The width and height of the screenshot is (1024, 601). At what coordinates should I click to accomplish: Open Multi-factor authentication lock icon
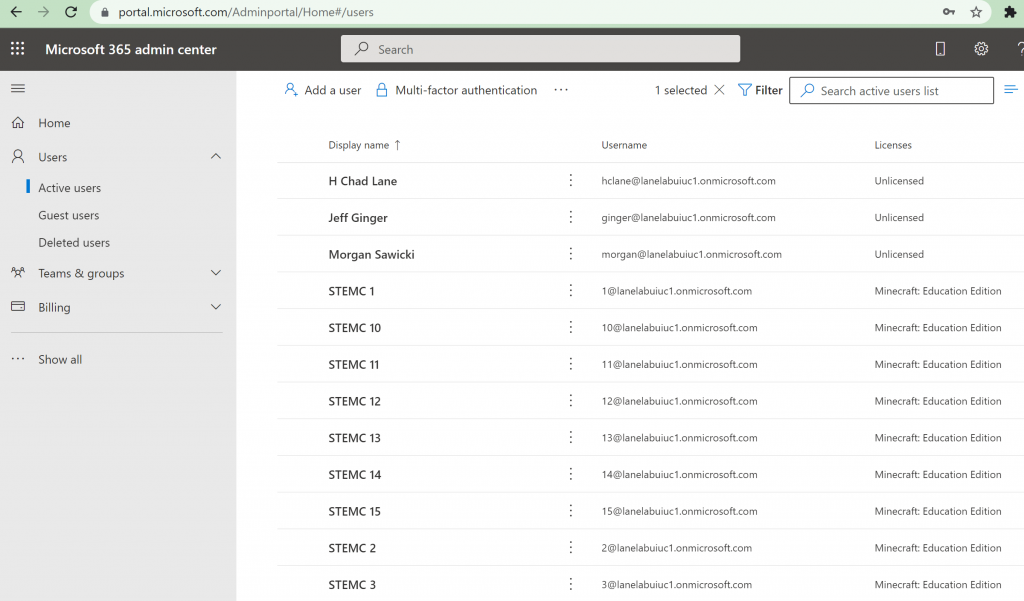click(x=381, y=90)
